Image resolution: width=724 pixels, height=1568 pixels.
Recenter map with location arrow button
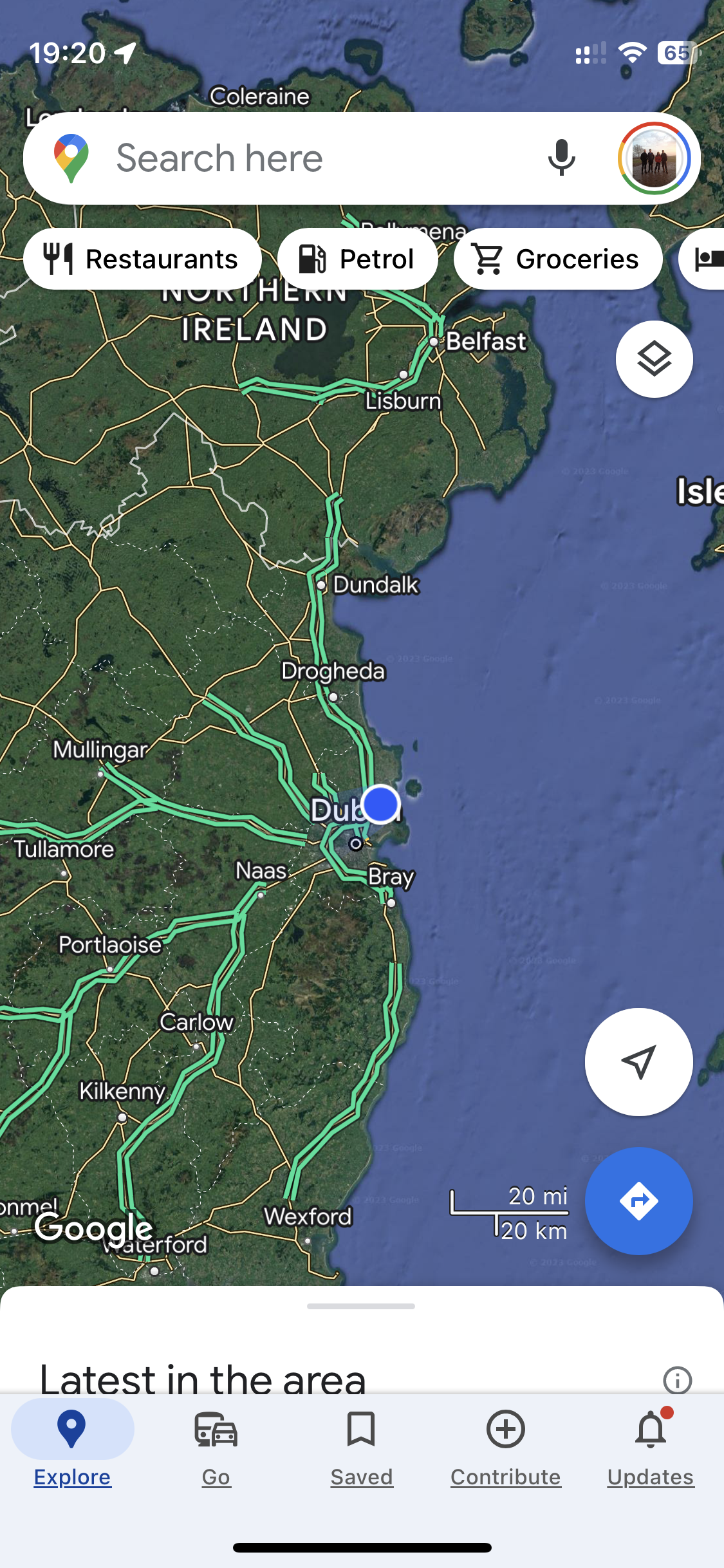[x=638, y=1062]
